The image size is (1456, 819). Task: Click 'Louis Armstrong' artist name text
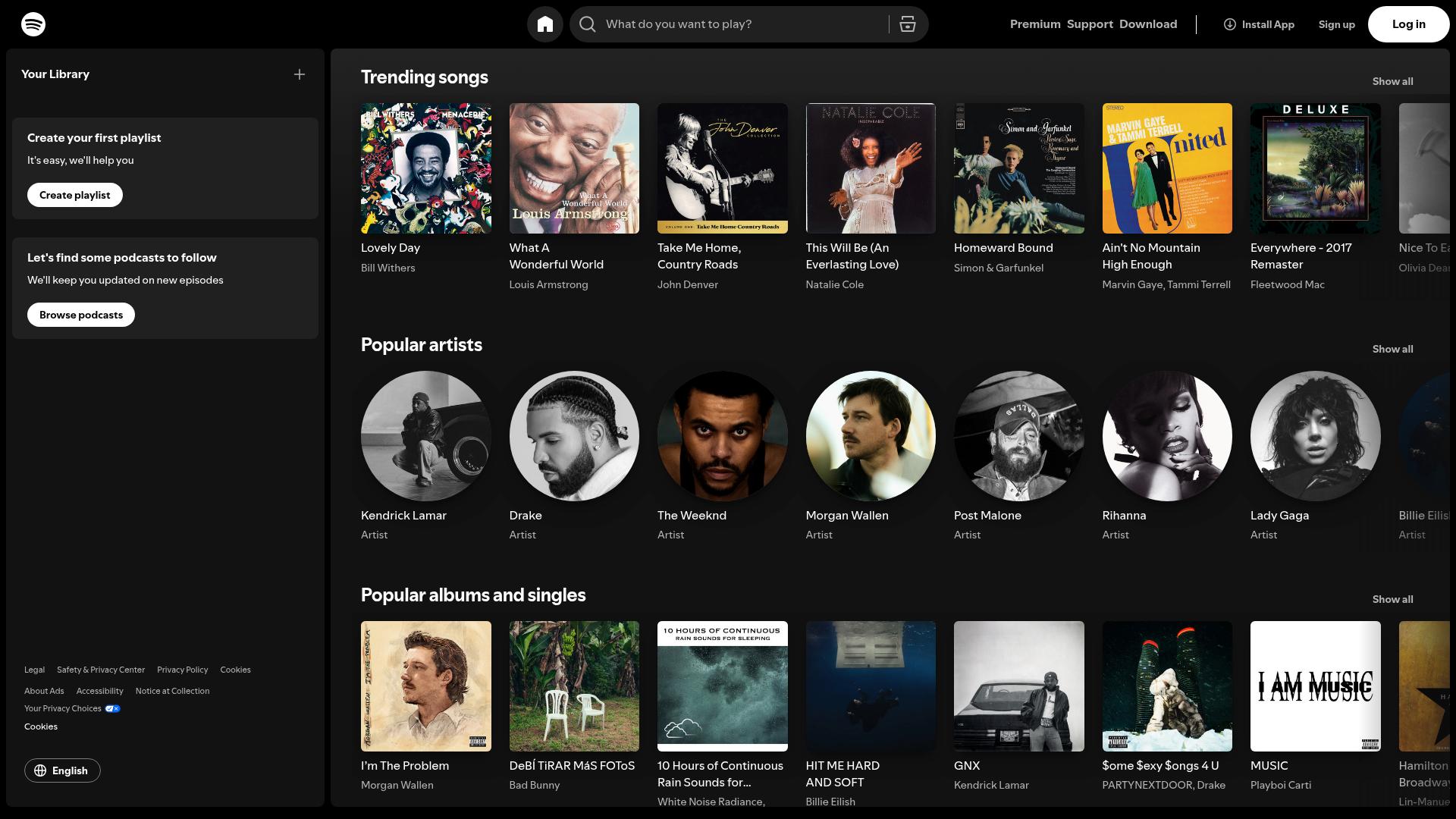coord(548,284)
